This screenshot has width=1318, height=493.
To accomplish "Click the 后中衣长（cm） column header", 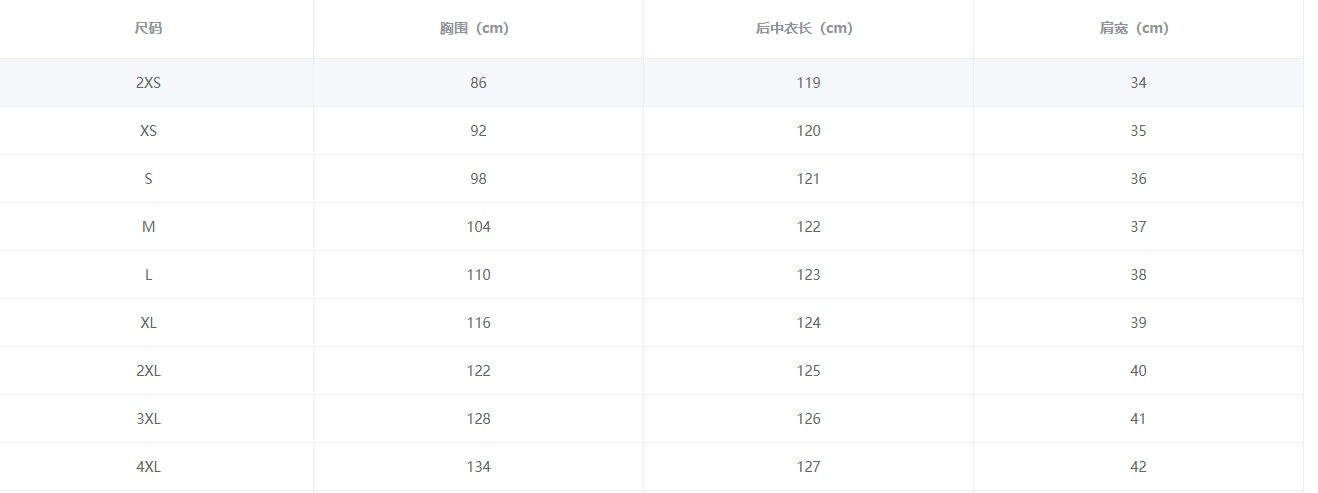I will pyautogui.click(x=808, y=28).
